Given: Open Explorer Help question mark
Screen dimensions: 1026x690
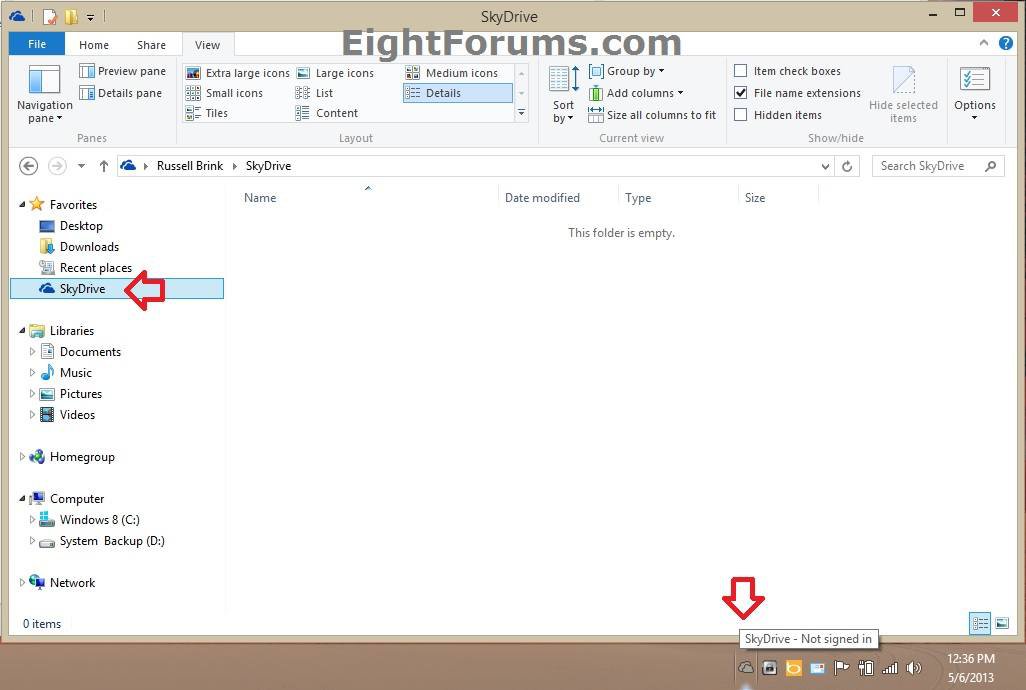Looking at the screenshot, I should 1006,43.
